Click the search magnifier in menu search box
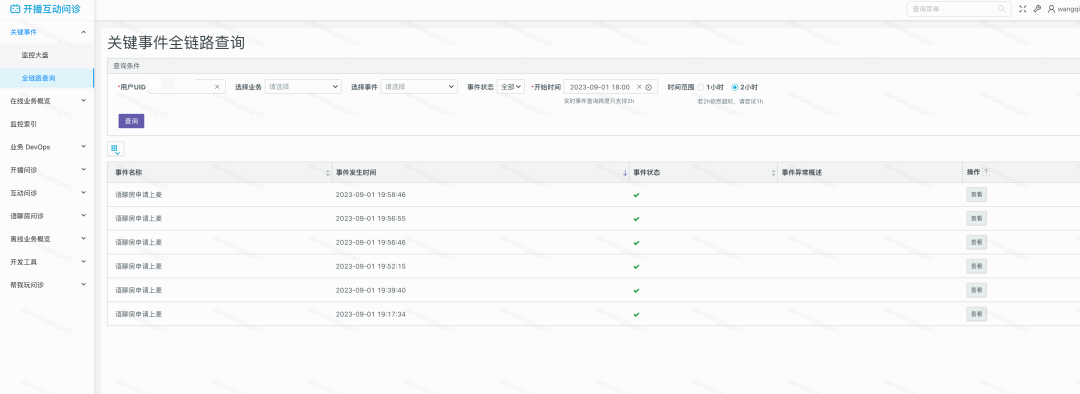Screen dimensions: 1080x394 pos(1001,9)
